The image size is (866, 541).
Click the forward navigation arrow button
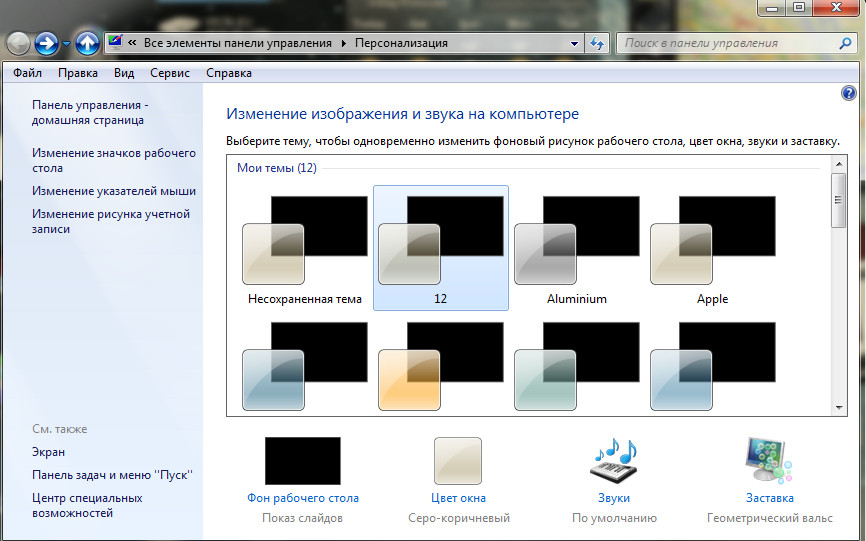click(46, 43)
